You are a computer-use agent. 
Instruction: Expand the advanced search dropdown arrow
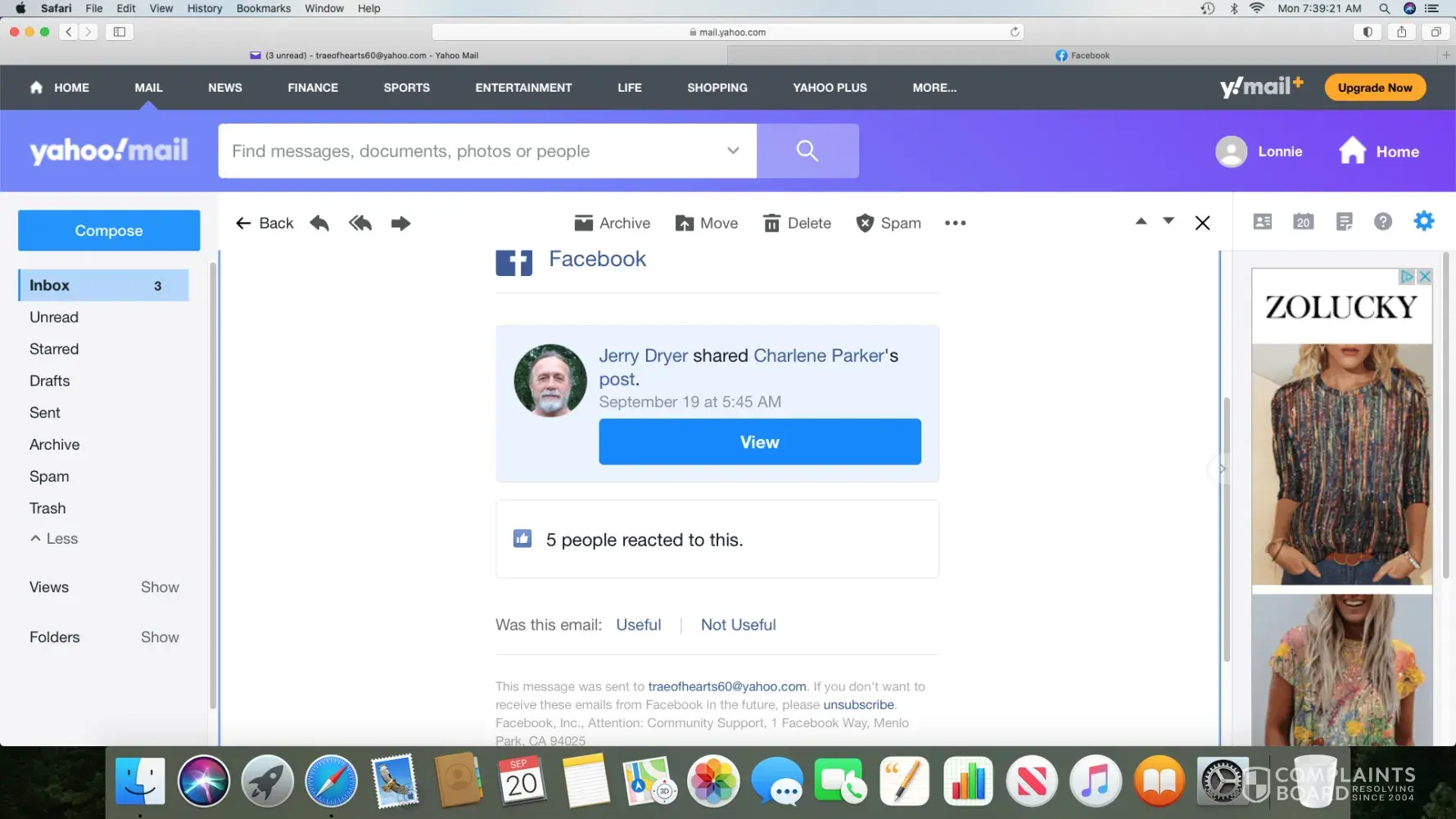[733, 151]
